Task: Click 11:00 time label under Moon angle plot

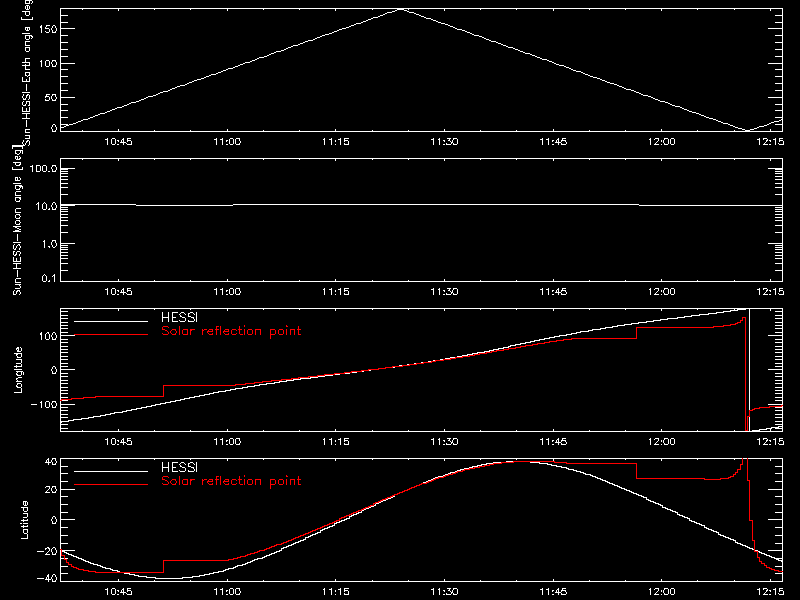Action: point(227,292)
